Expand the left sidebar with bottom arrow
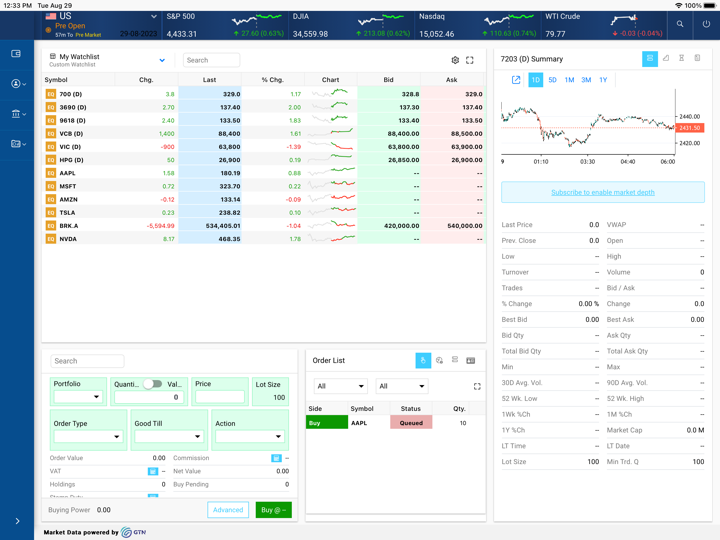Image resolution: width=720 pixels, height=540 pixels. (x=17, y=521)
